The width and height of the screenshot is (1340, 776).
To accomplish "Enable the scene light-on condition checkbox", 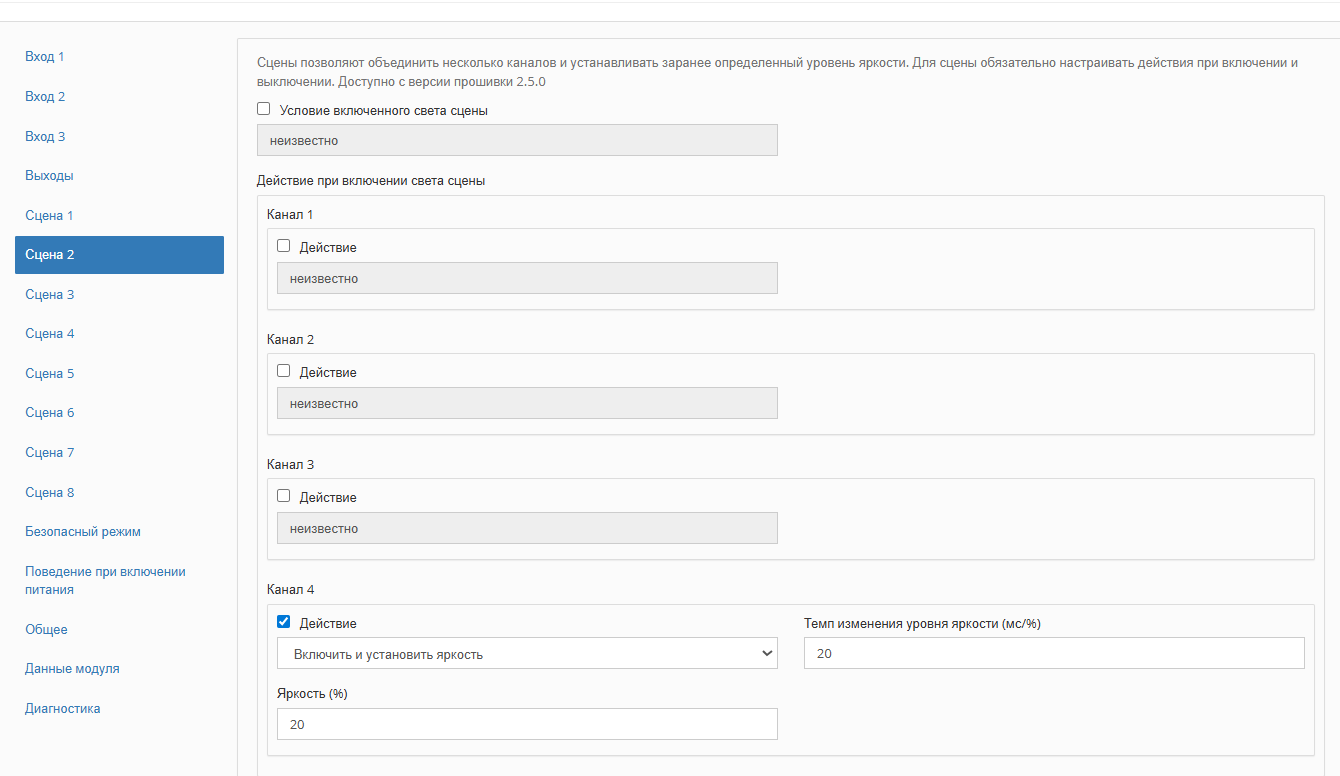I will tap(264, 109).
